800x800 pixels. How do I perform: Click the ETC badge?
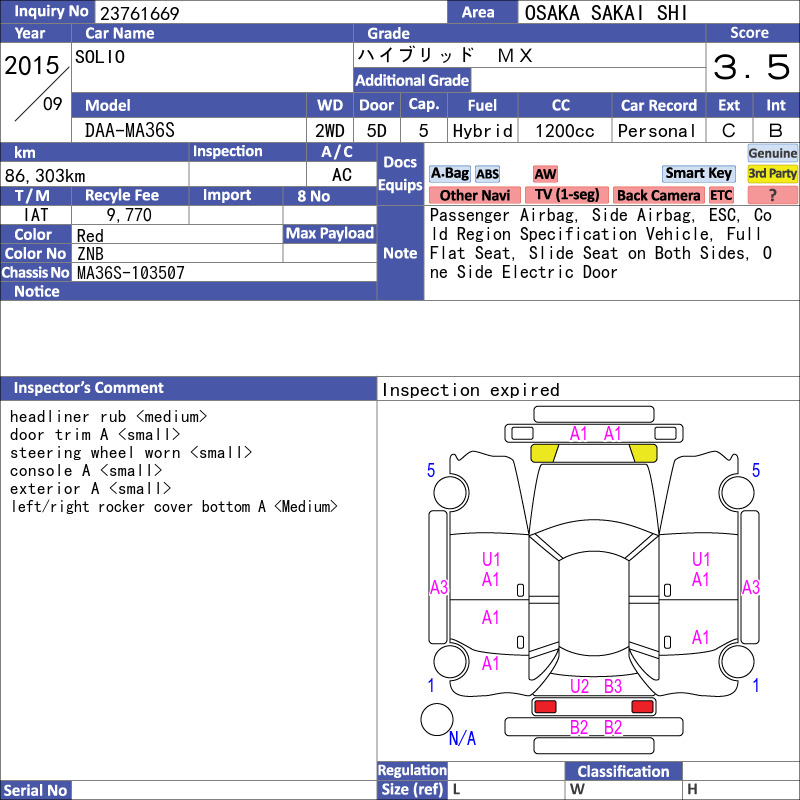coord(721,195)
